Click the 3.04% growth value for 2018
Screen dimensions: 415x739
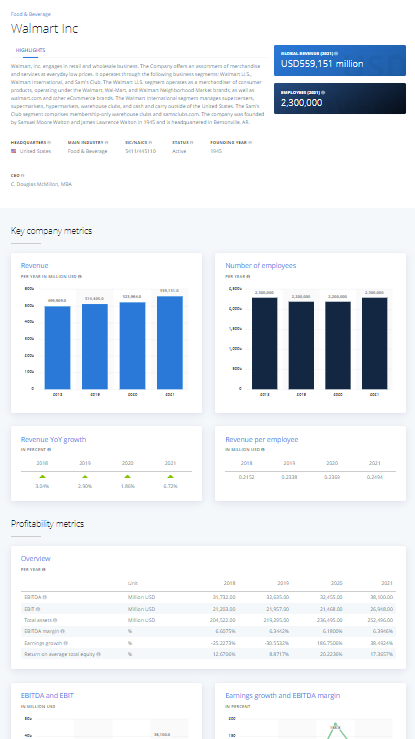[x=42, y=486]
